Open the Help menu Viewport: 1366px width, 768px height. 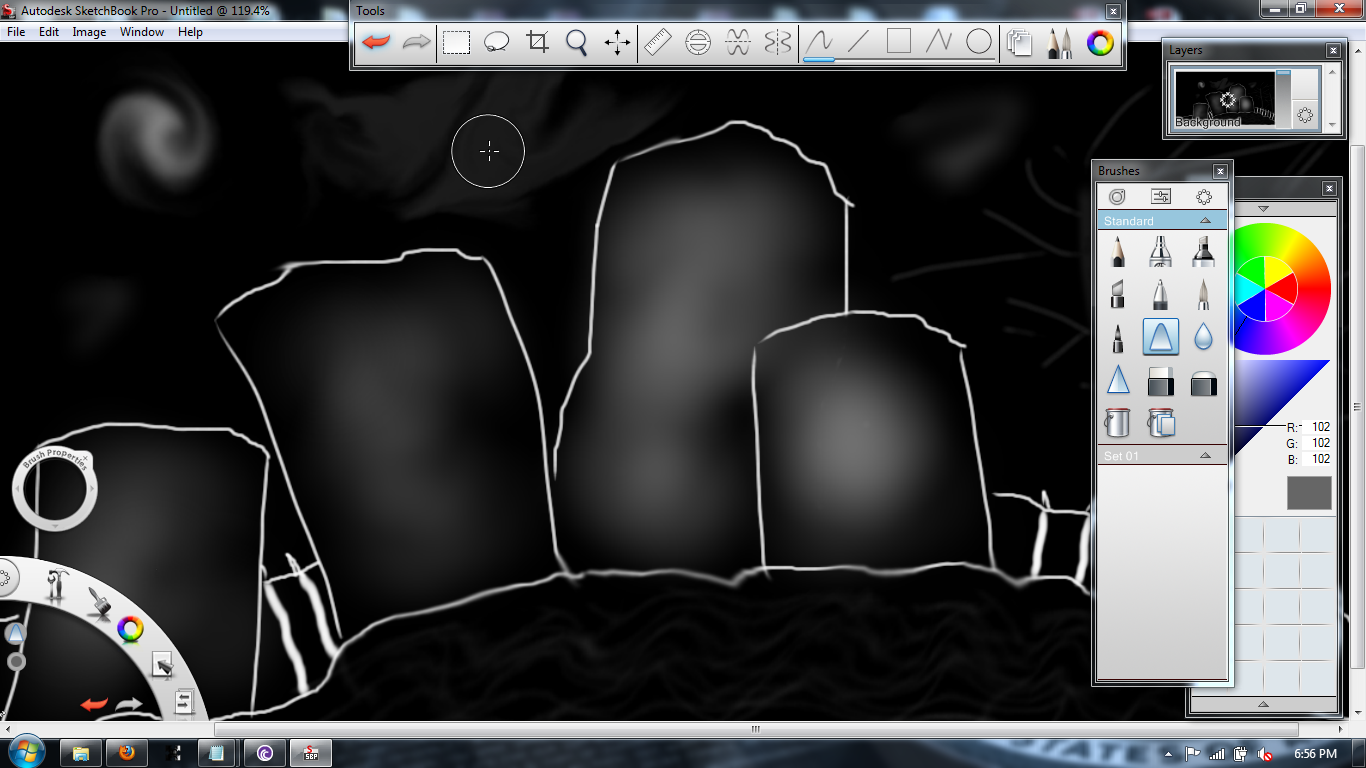[190, 32]
